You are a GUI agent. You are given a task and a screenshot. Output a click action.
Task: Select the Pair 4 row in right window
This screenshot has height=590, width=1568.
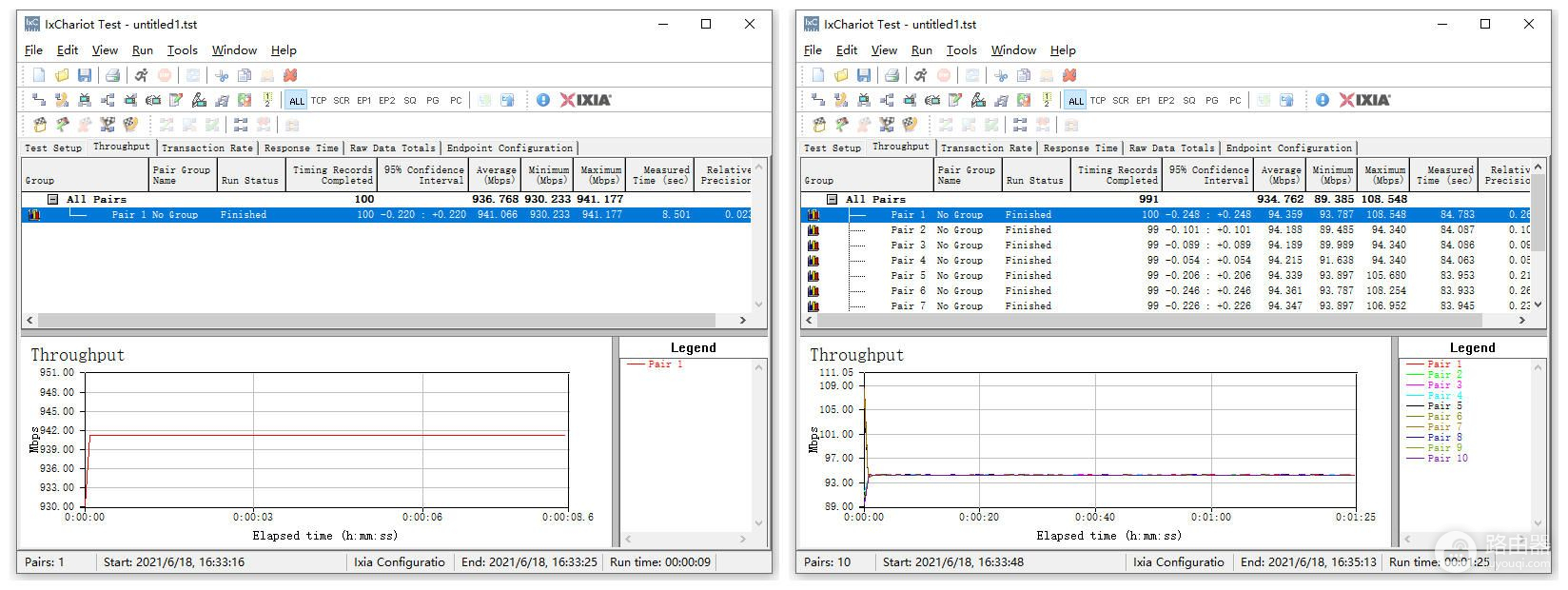(908, 261)
